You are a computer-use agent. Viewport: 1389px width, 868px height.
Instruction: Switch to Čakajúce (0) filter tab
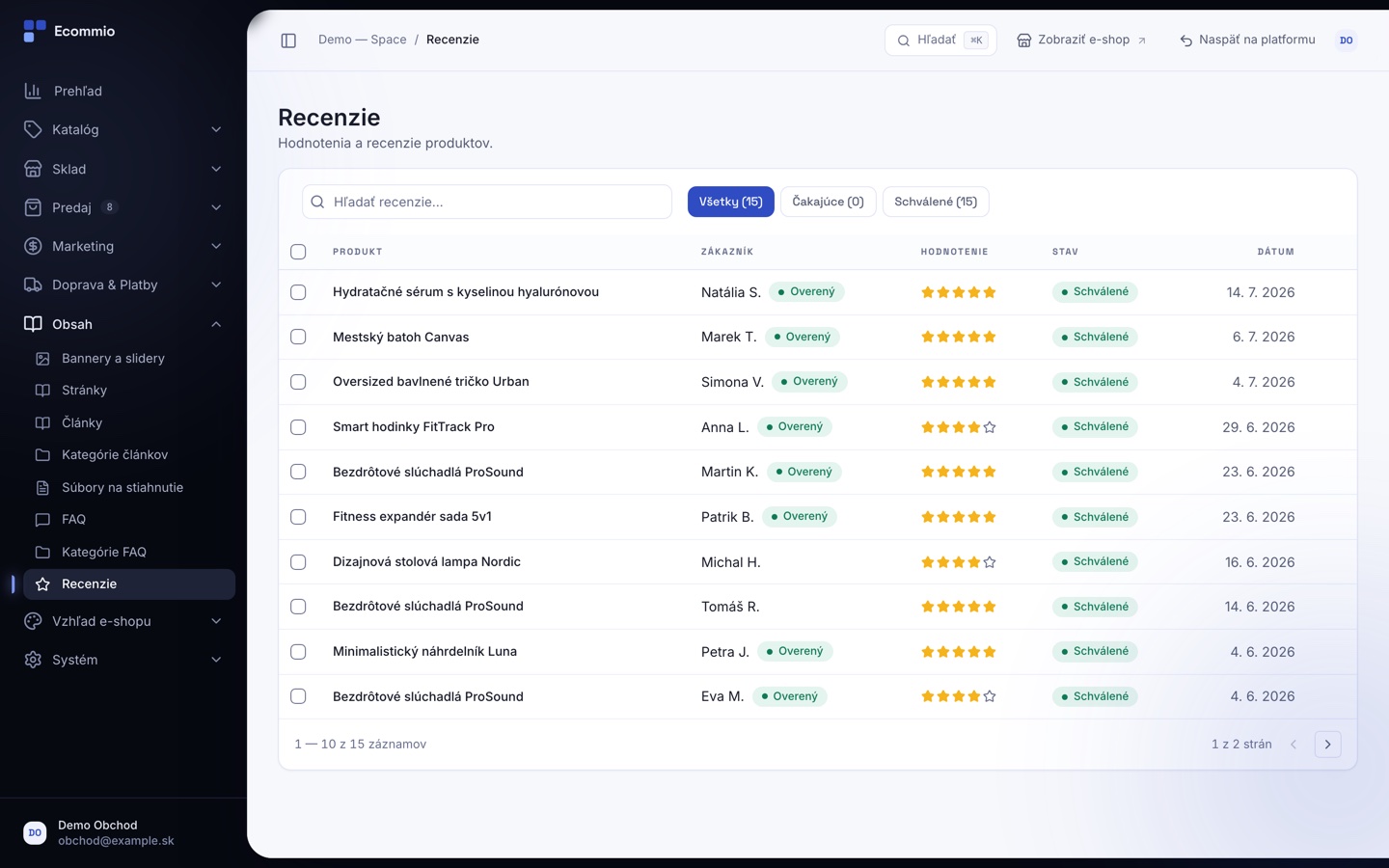click(828, 202)
